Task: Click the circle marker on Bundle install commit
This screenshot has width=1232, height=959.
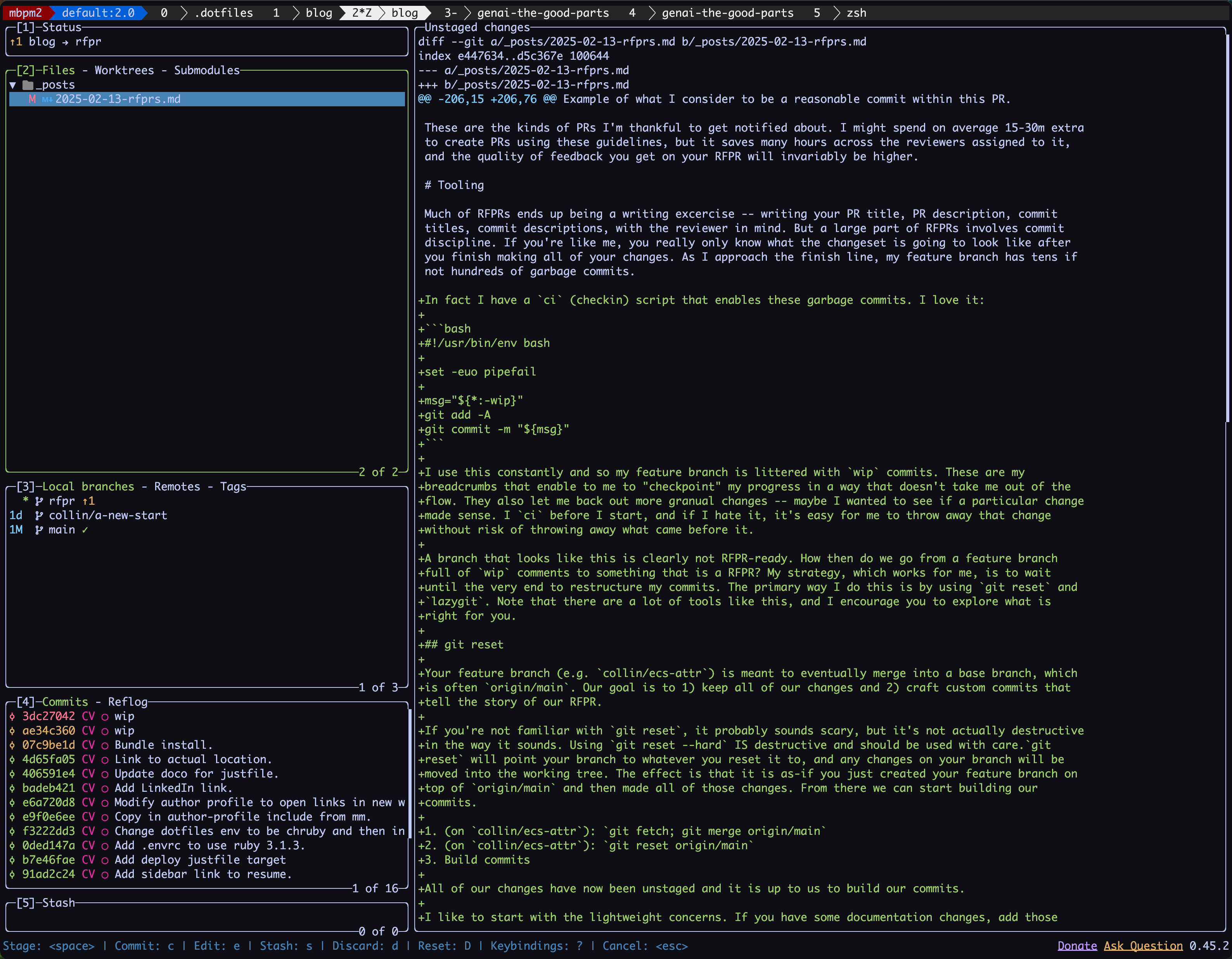Action: 104,745
